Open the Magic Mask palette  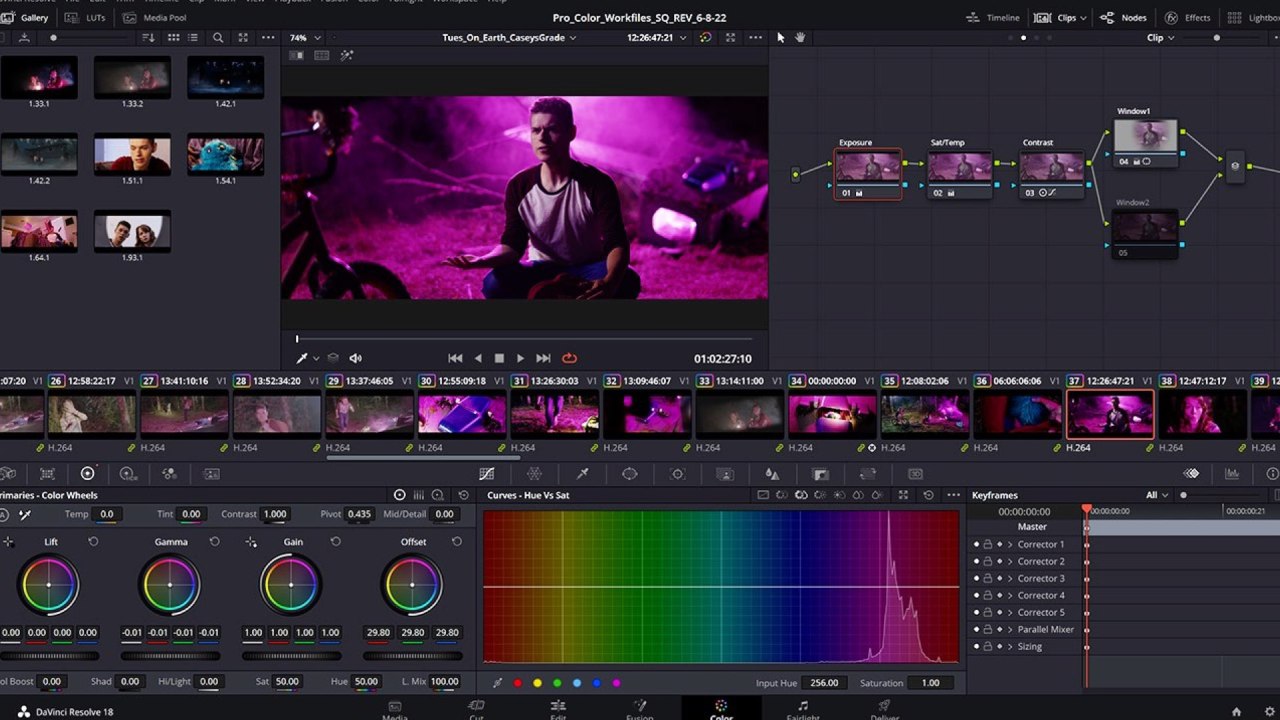[x=725, y=474]
